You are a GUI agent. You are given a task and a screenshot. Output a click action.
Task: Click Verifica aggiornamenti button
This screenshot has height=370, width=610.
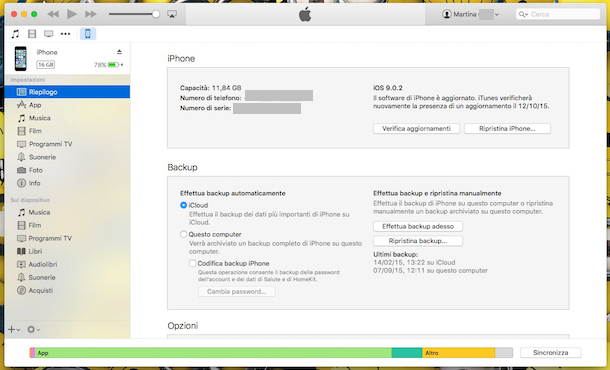pos(416,128)
